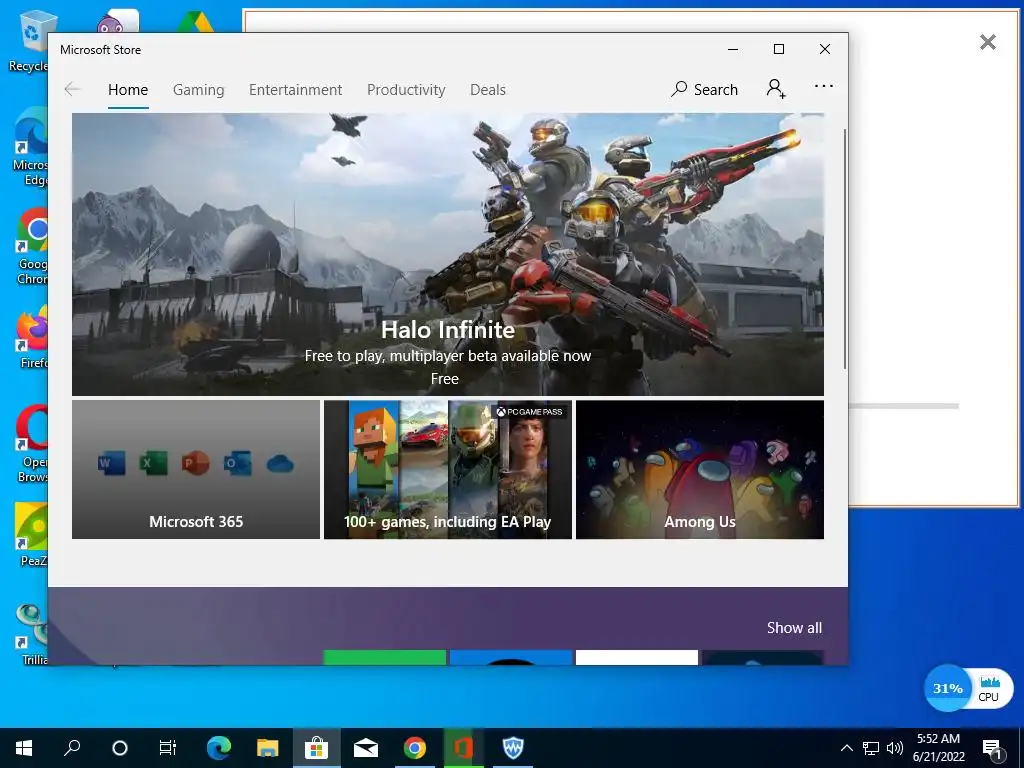Click the 31% CPU usage widget
This screenshot has width=1024, height=768.
pos(968,688)
